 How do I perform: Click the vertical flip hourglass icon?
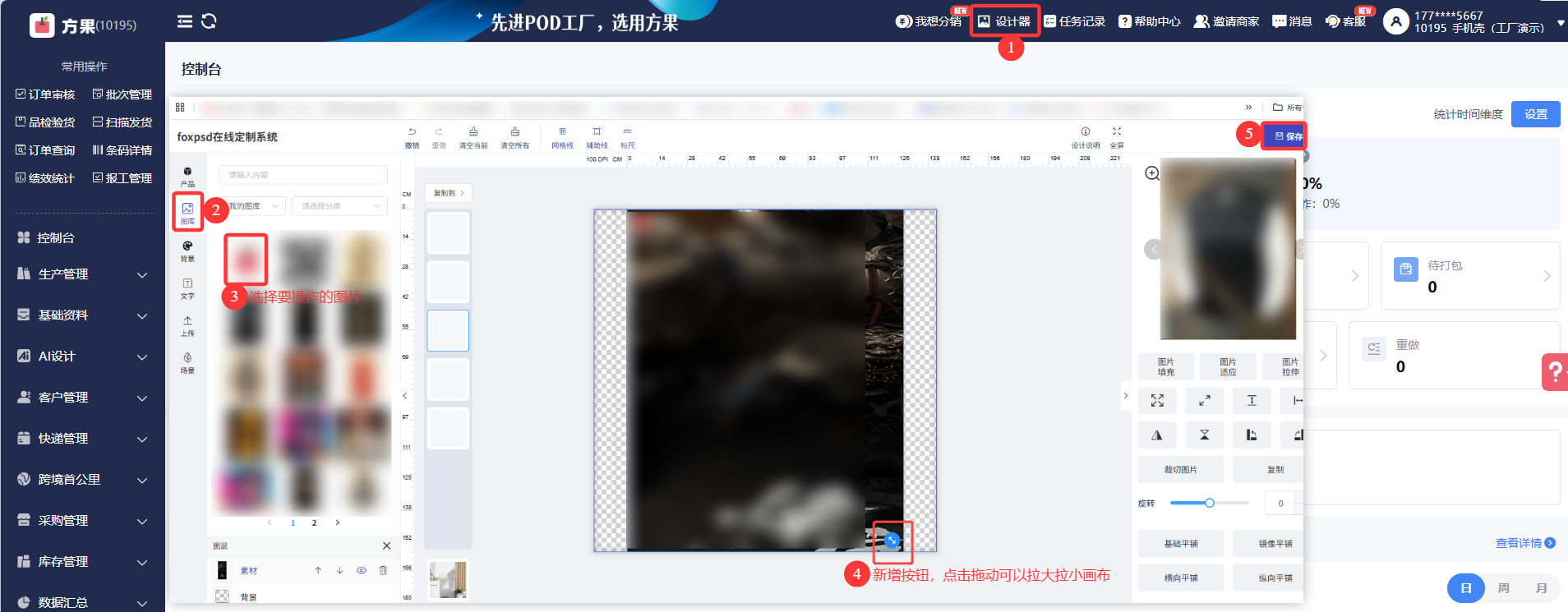(1204, 435)
